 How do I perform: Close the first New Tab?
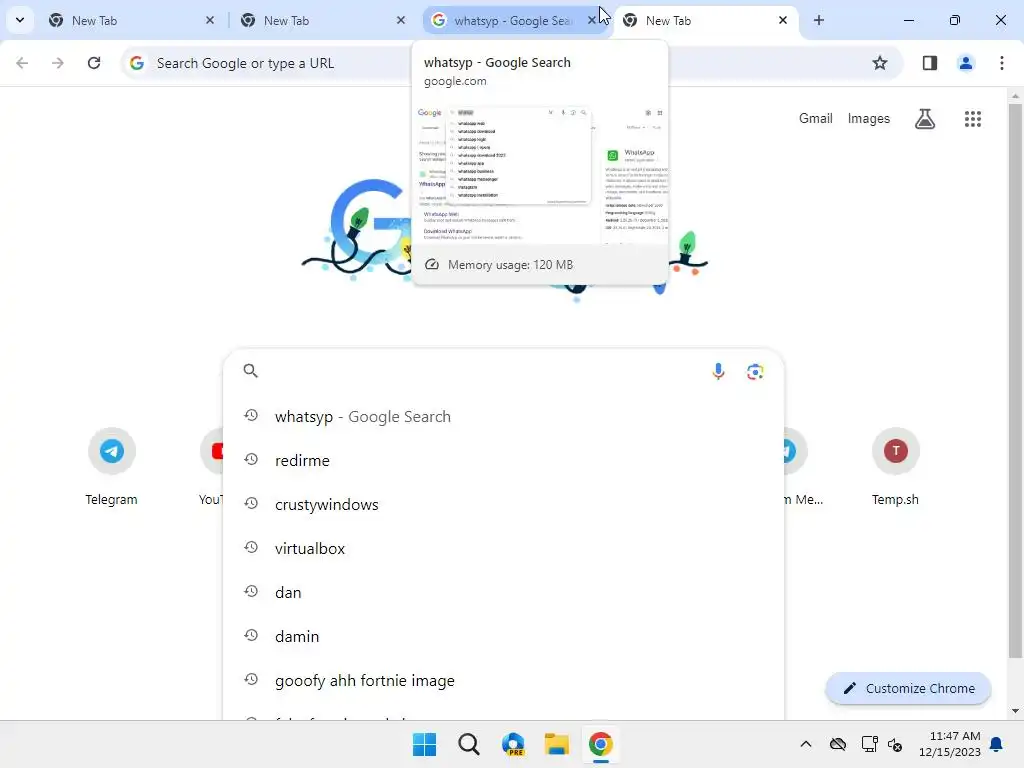point(210,20)
